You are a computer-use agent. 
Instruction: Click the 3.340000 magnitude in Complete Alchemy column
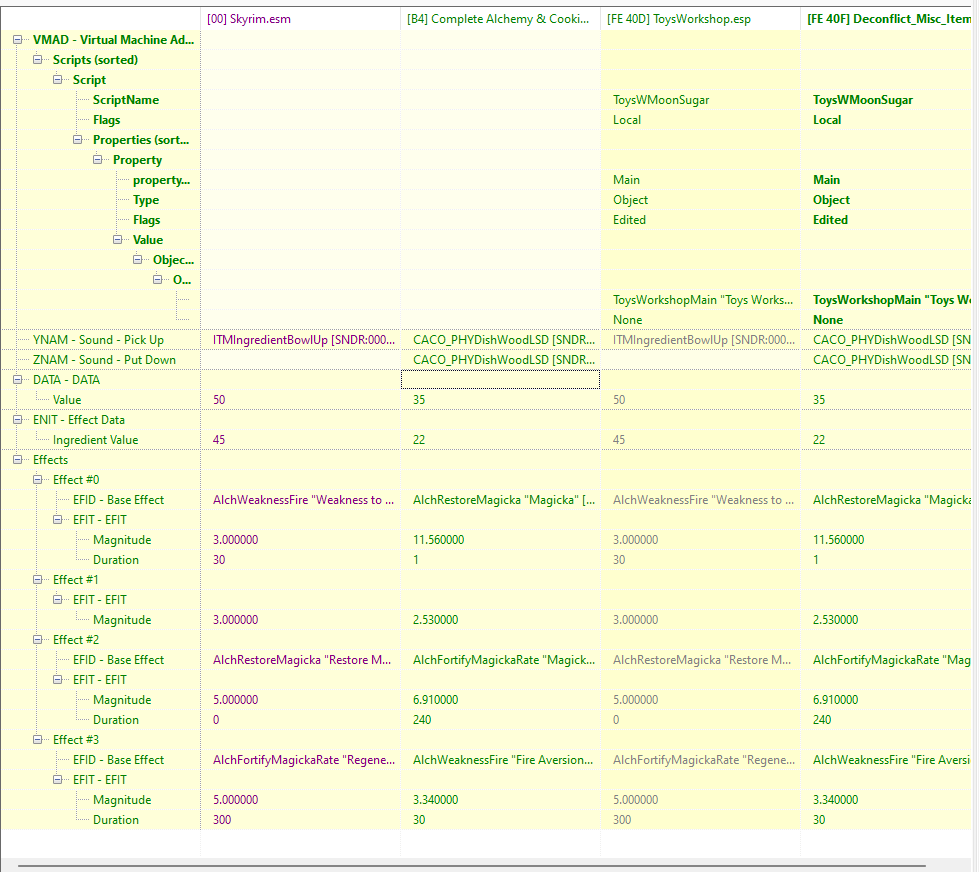(x=435, y=799)
